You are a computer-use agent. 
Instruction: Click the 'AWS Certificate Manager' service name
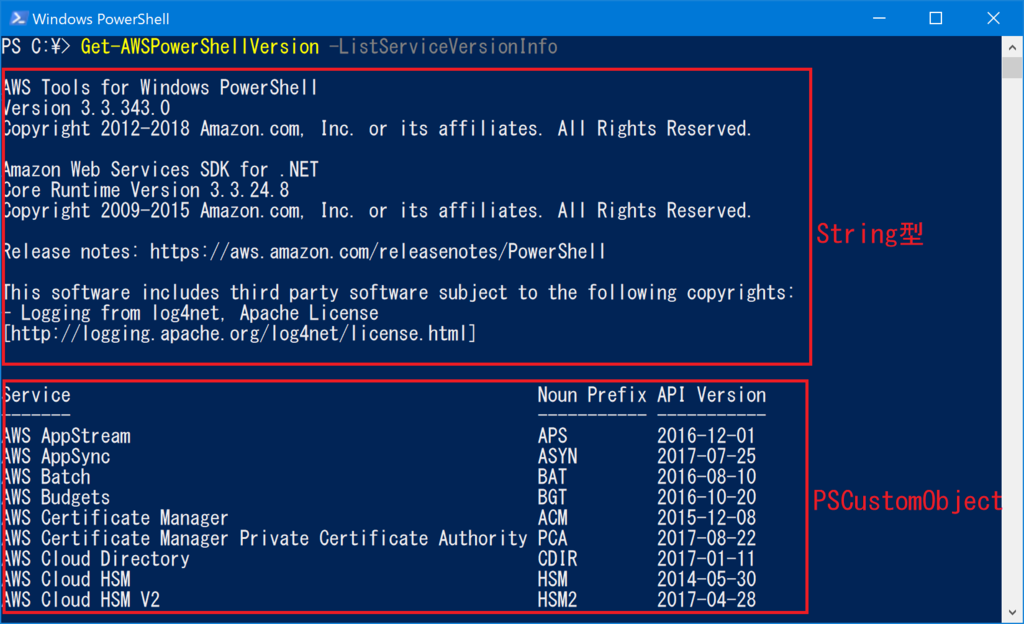coord(116,518)
